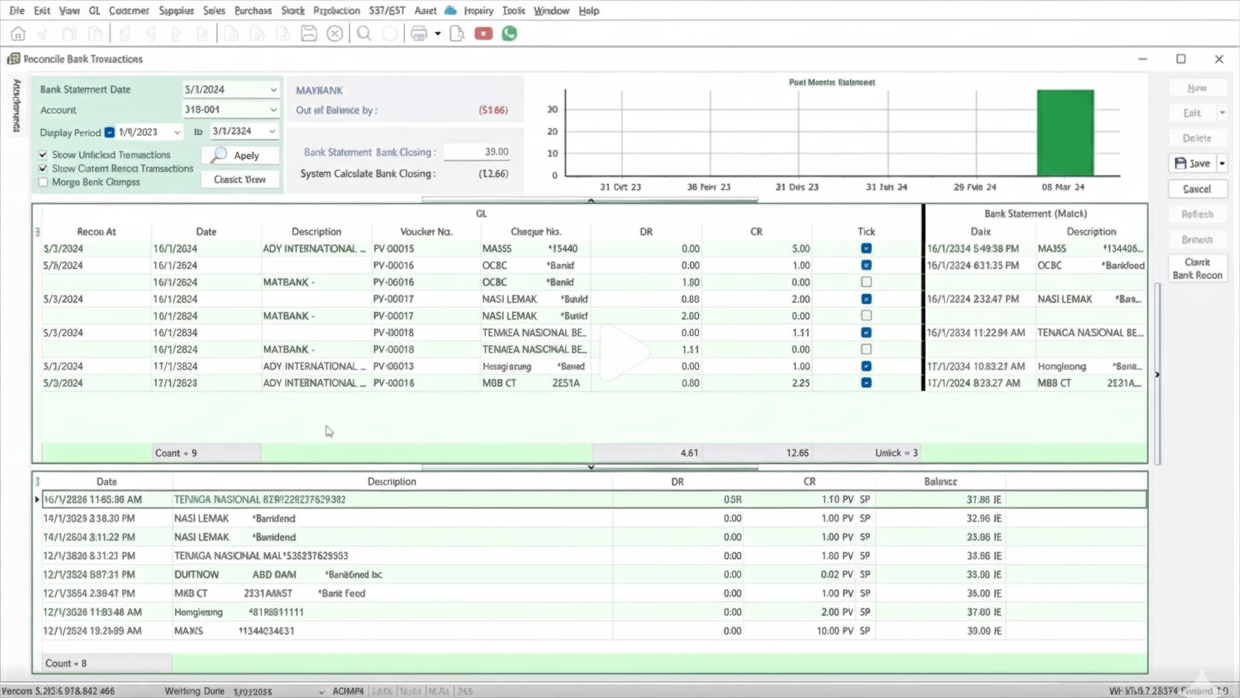Open the Bank Statement Date dropdown
Image resolution: width=1240 pixels, height=698 pixels.
(x=273, y=90)
